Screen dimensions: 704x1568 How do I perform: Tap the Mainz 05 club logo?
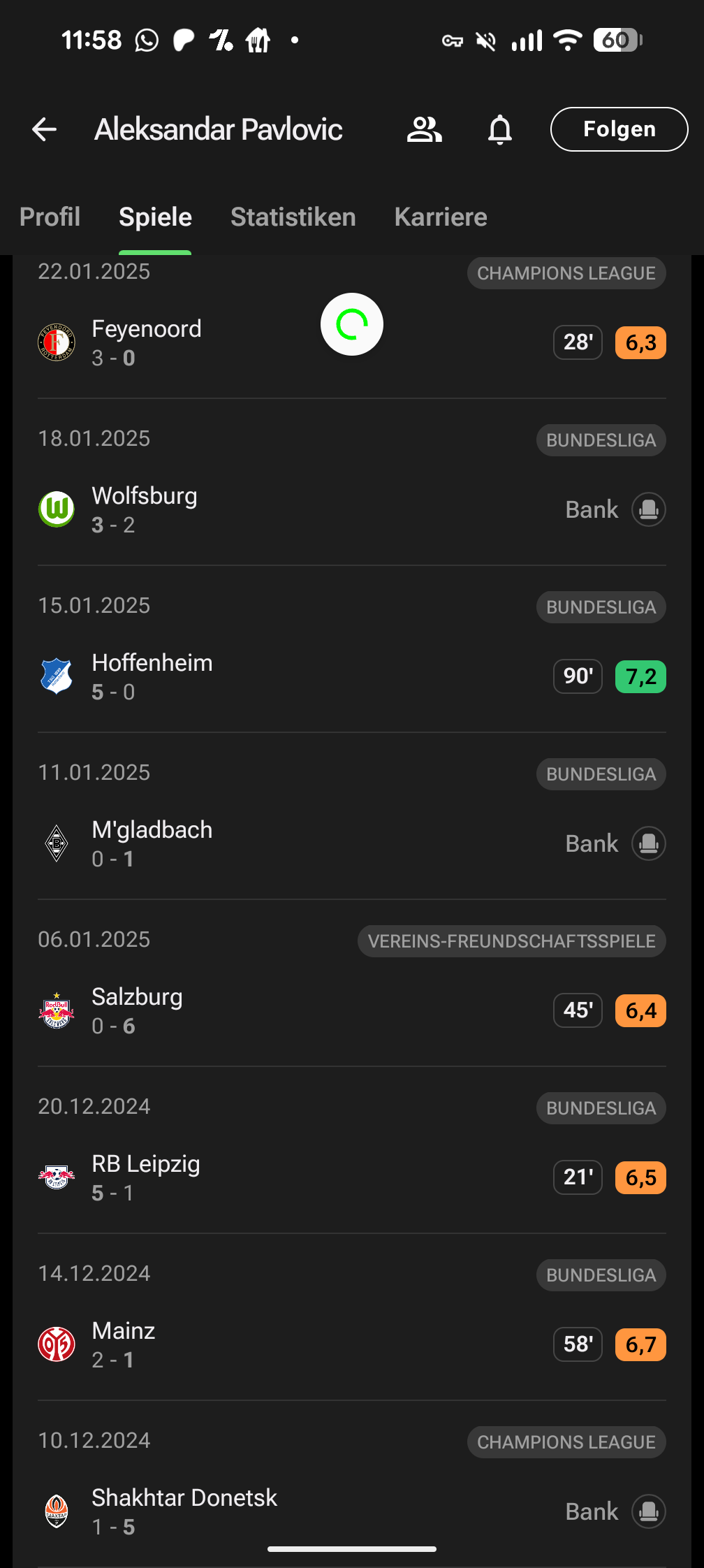[57, 1344]
